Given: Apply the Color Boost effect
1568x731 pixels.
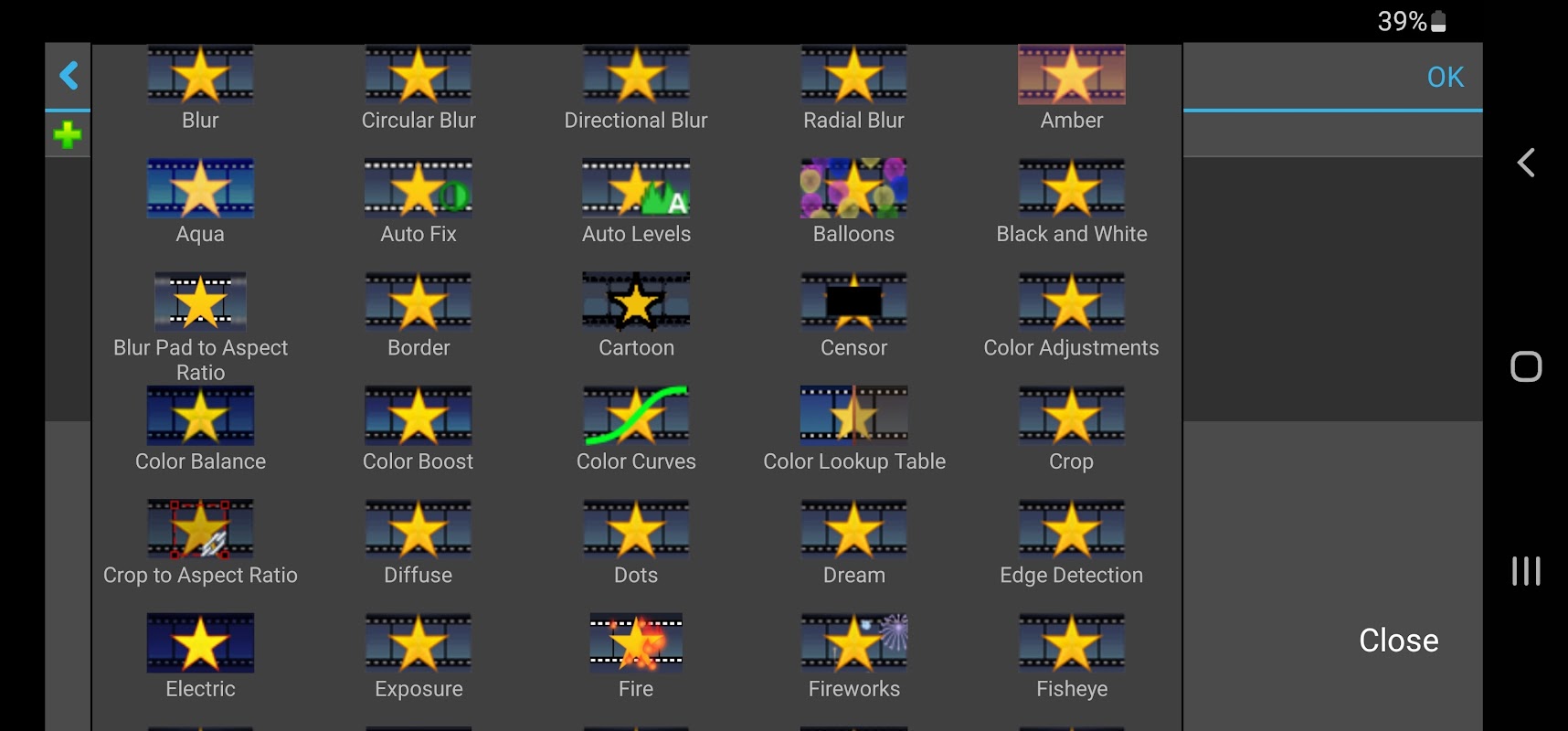Looking at the screenshot, I should click(x=418, y=416).
